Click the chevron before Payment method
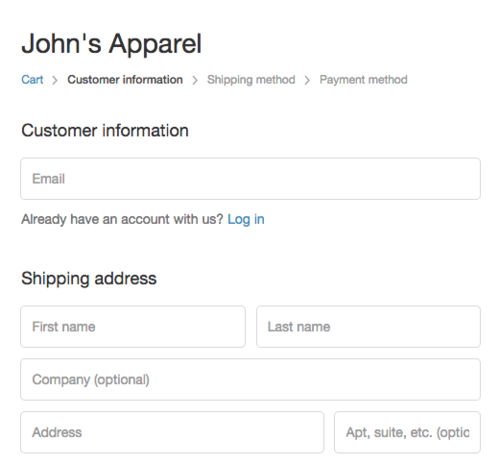 [x=307, y=80]
